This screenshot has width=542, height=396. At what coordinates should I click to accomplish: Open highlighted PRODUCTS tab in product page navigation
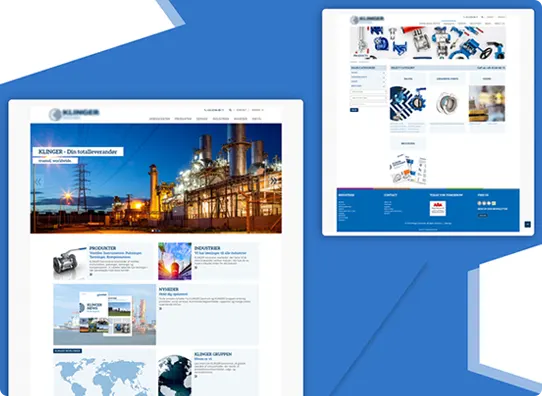click(x=449, y=23)
